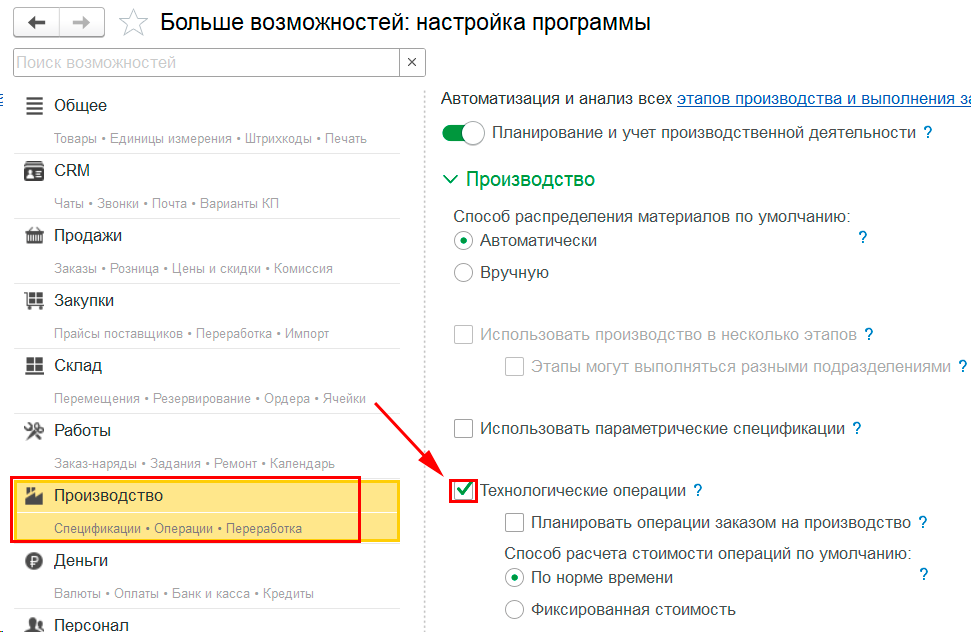This screenshot has height=632, width=971.
Task: Open help for Планирование и учет производственной деятельности
Action: click(x=928, y=132)
